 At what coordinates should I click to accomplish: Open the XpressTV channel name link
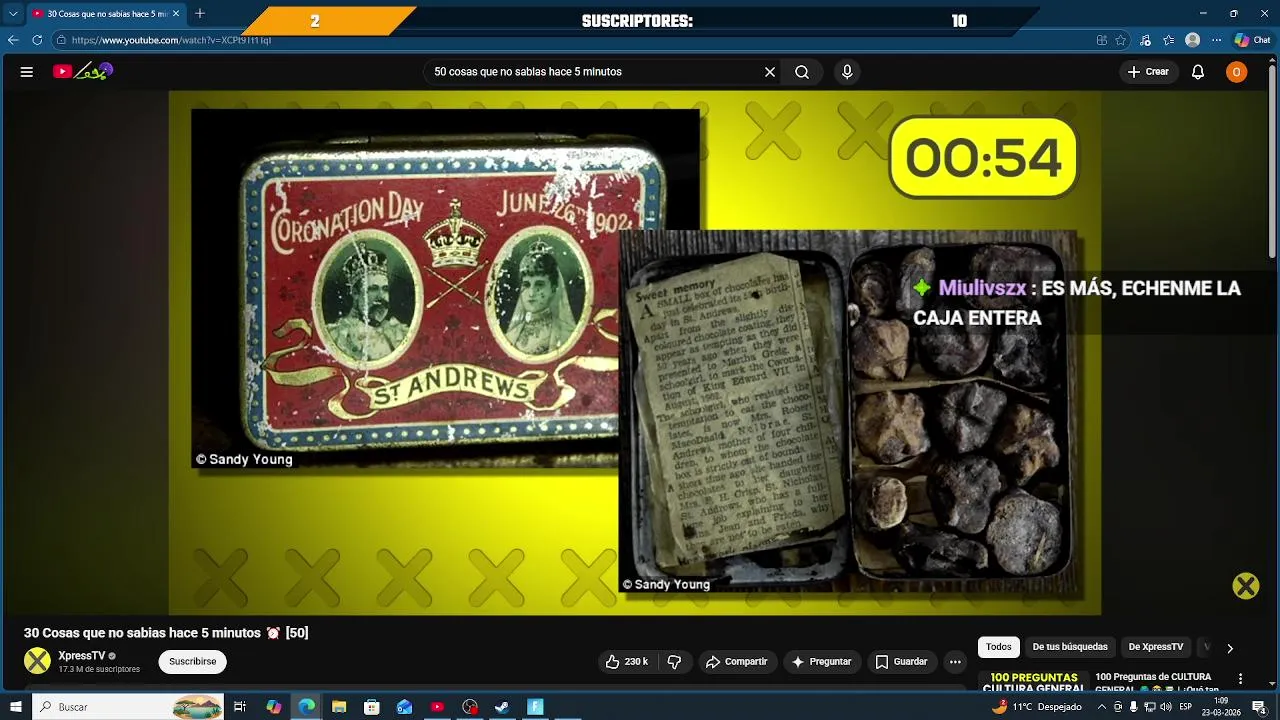(82, 656)
